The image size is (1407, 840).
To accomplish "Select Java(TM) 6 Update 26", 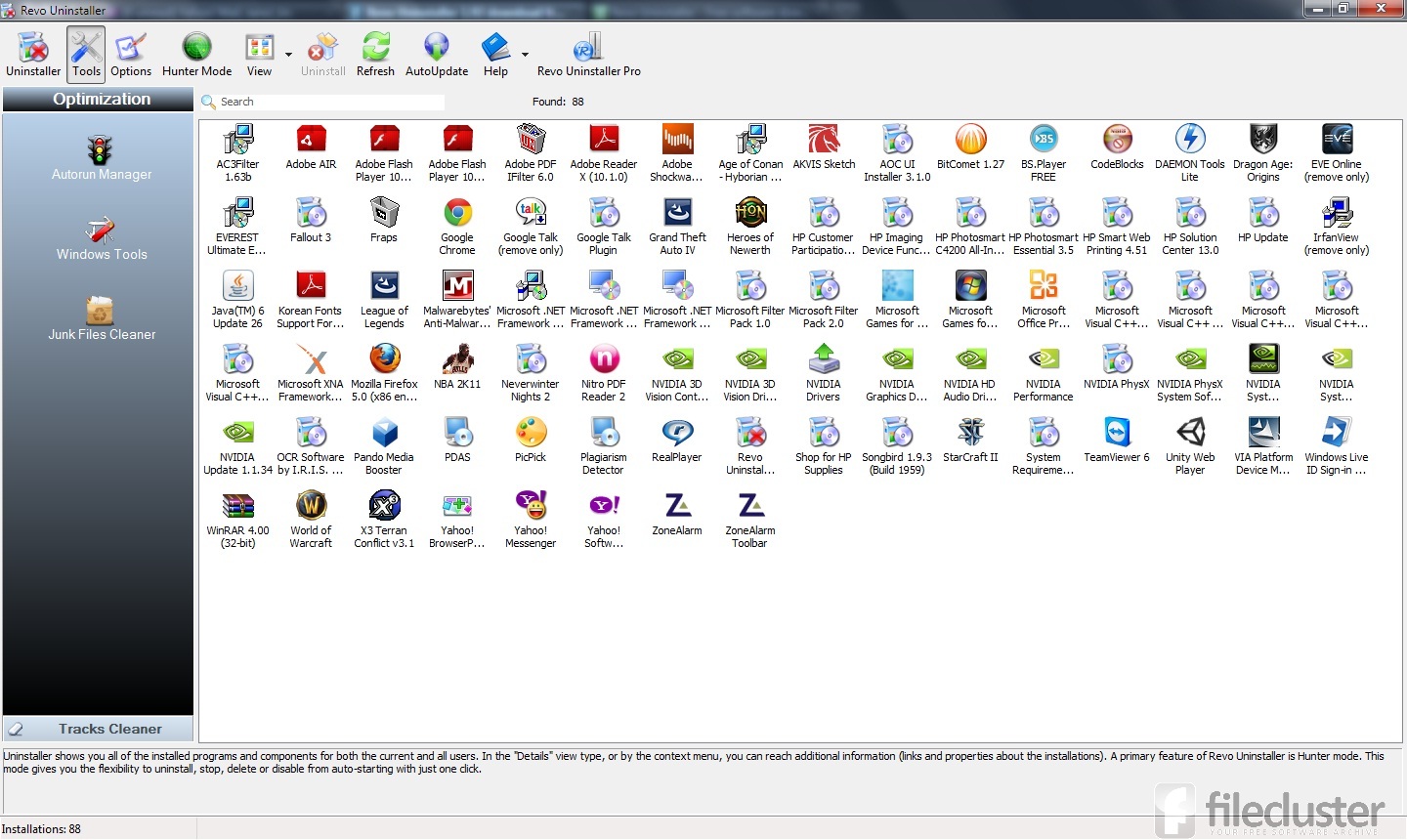I will (237, 300).
